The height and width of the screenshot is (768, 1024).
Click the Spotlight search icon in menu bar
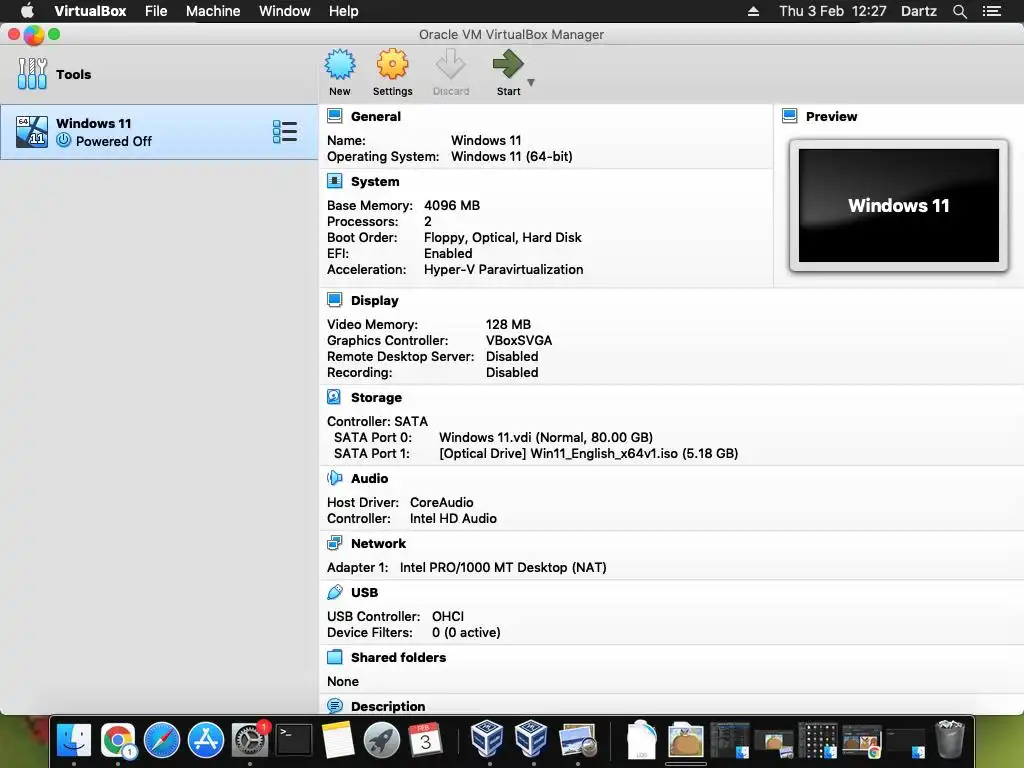click(959, 11)
